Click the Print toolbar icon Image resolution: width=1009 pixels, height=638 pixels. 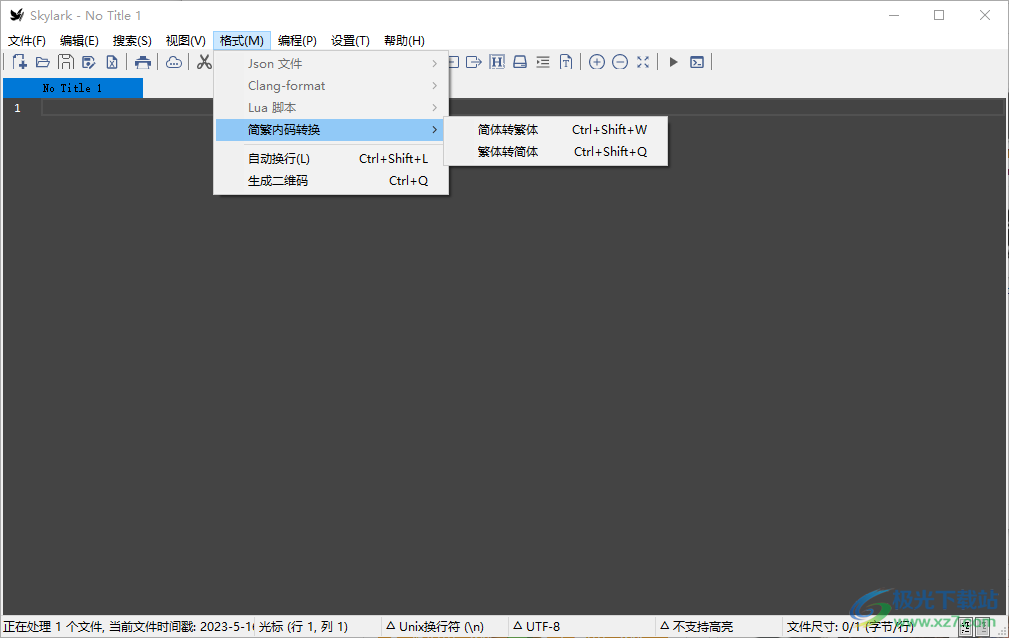pyautogui.click(x=143, y=62)
